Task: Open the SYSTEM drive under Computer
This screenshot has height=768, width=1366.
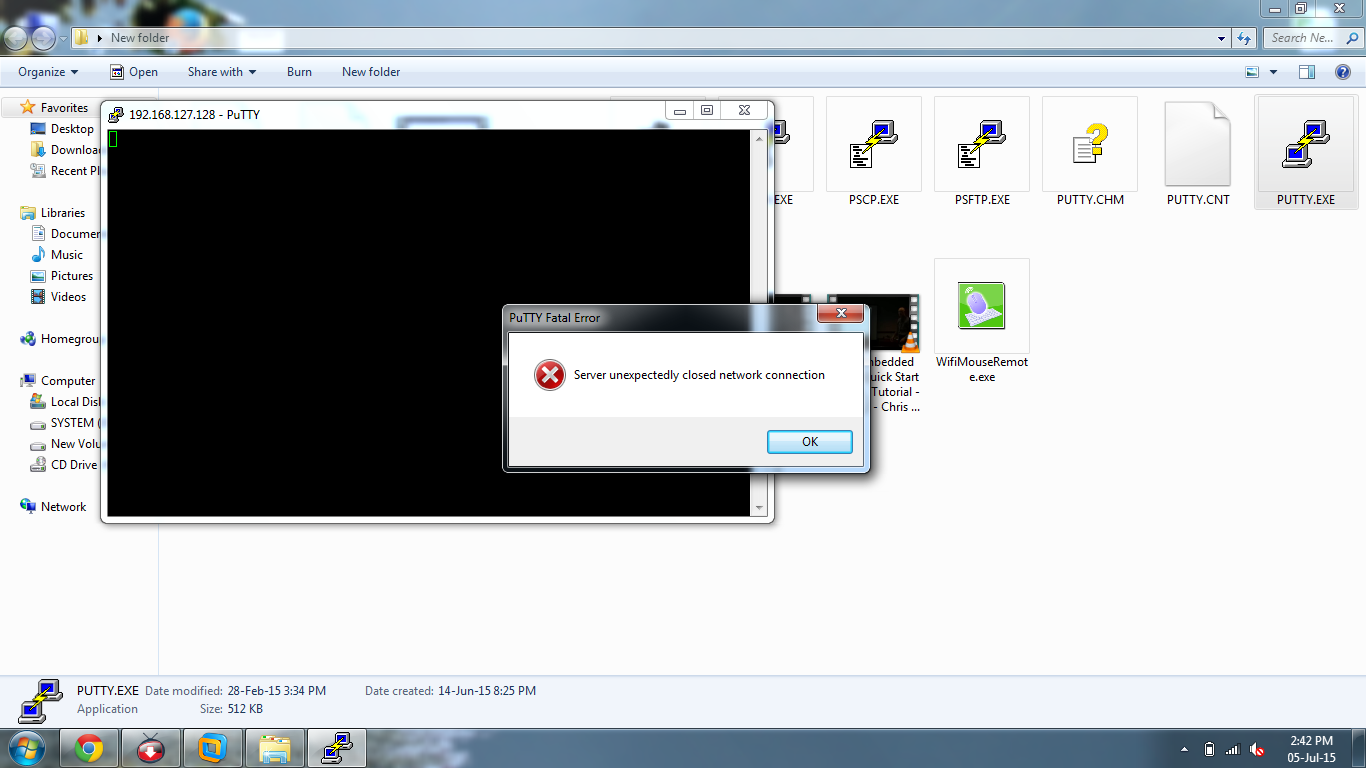Action: pos(66,423)
